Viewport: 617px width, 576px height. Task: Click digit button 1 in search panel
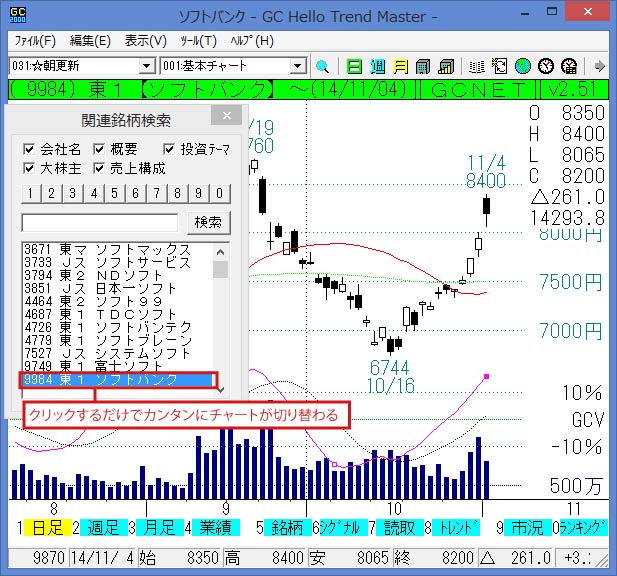coord(31,193)
